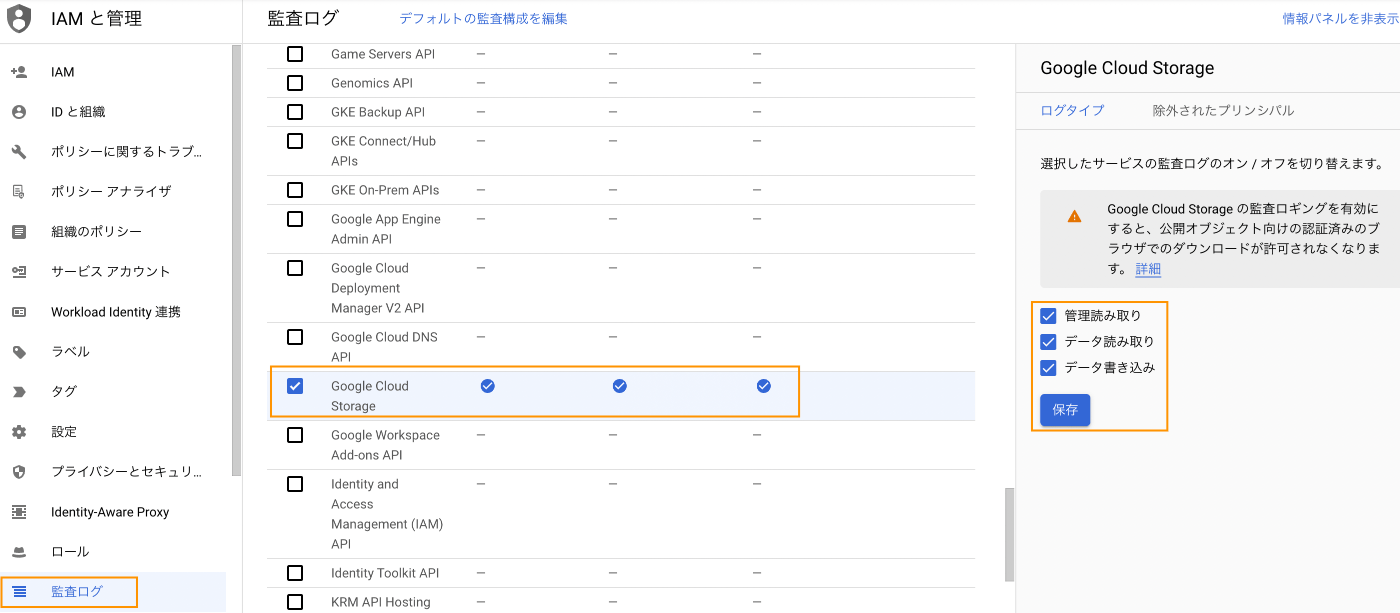Image resolution: width=1400 pixels, height=613 pixels.
Task: Select the Google Cloud DNS API checkbox
Action: [x=295, y=337]
